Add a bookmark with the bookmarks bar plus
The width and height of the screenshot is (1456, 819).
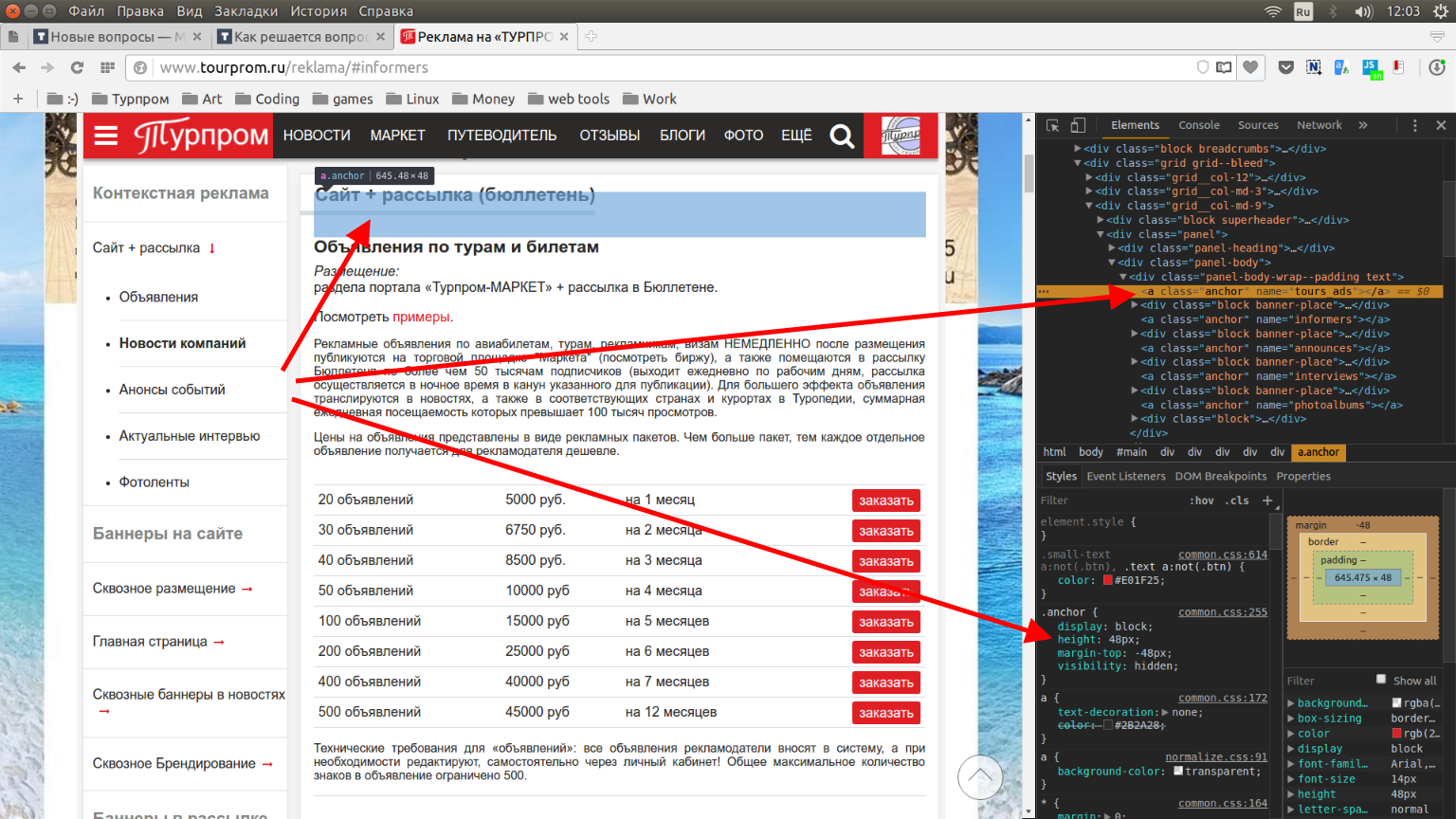tap(17, 99)
